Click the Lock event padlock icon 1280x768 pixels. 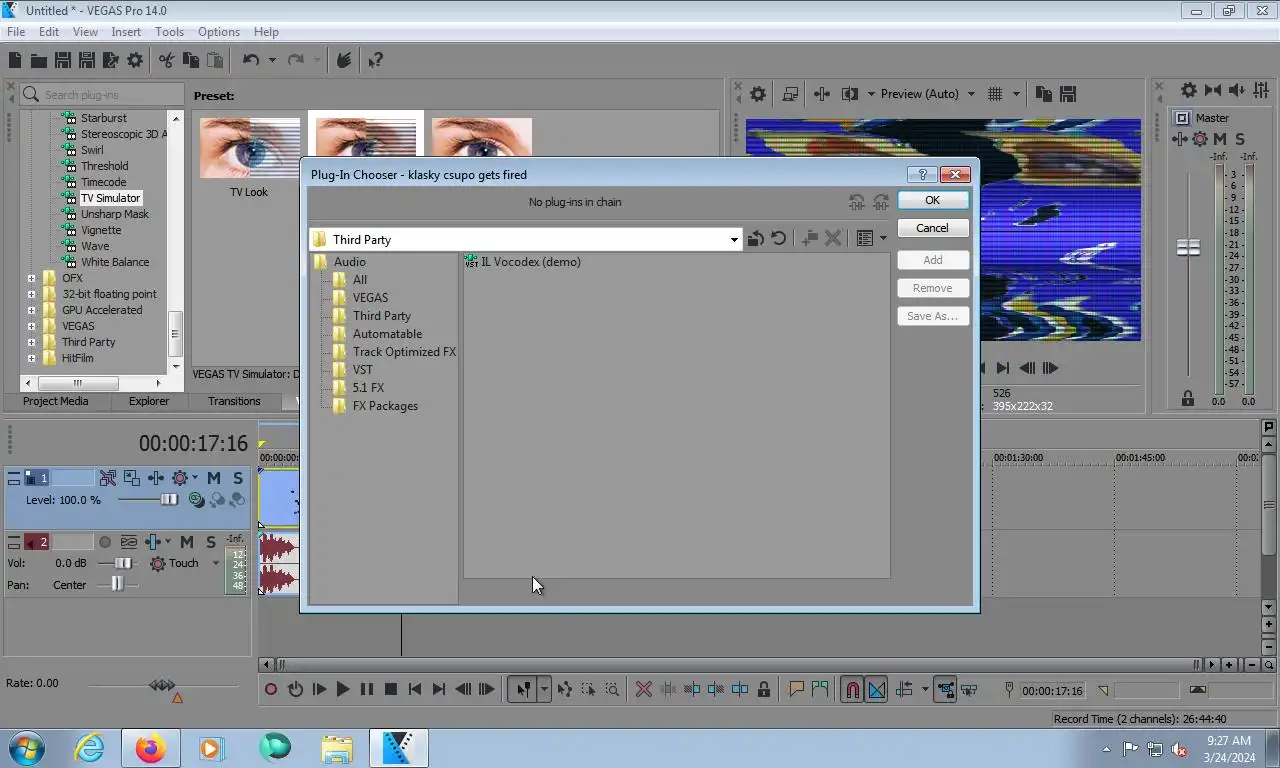coord(764,689)
